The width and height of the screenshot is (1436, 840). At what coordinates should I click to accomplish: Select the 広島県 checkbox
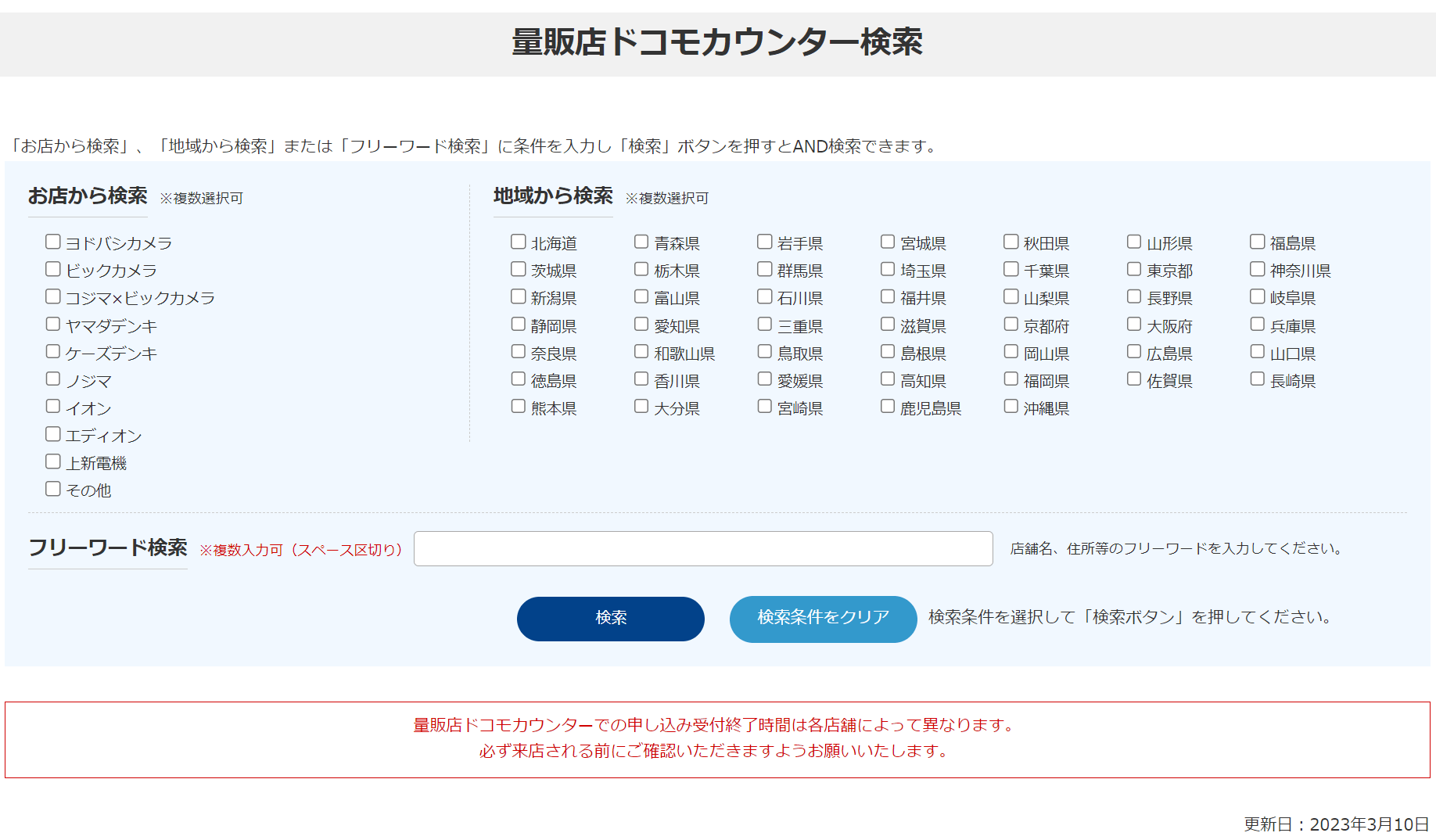[1134, 351]
